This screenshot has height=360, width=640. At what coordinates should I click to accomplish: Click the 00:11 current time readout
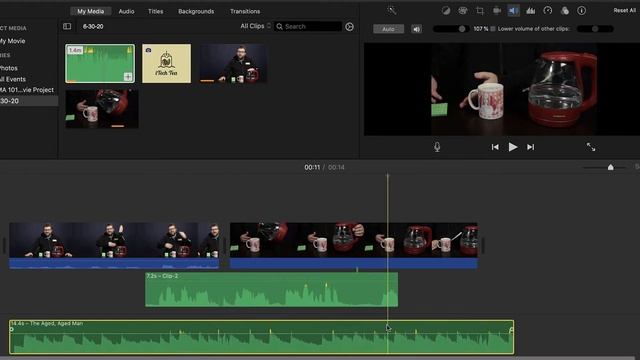point(312,167)
